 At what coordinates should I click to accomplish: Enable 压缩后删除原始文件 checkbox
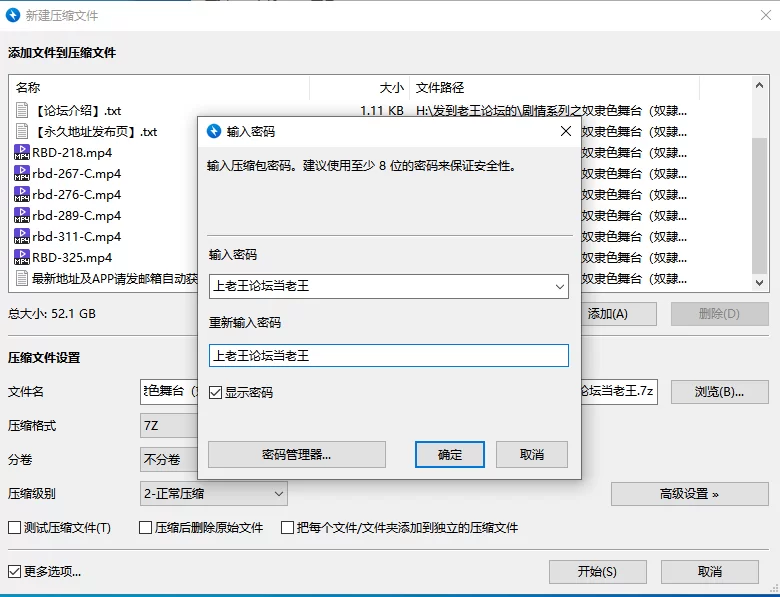click(x=145, y=527)
